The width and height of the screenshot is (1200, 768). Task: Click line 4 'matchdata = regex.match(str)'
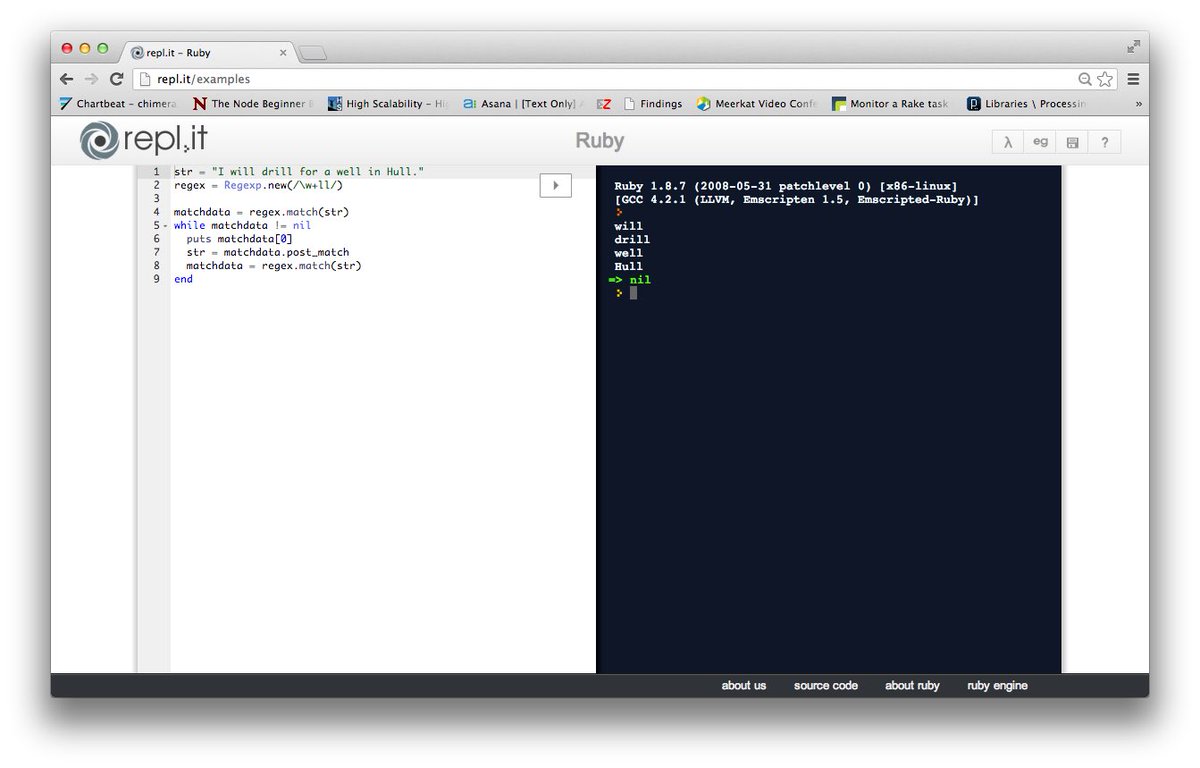261,212
